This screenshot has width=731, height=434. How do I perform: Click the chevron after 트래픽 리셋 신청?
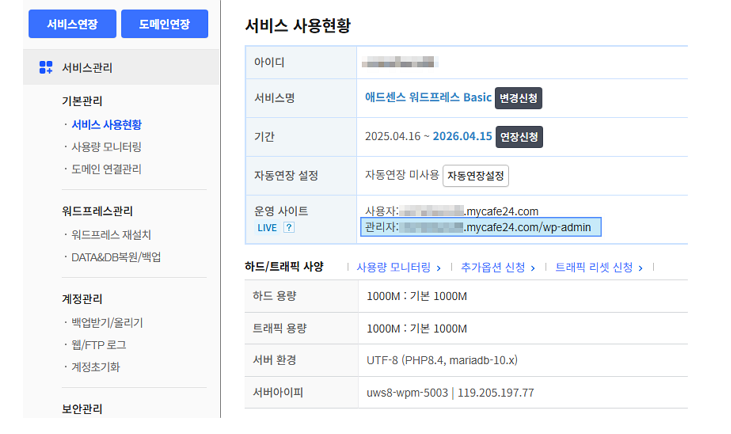tap(641, 268)
